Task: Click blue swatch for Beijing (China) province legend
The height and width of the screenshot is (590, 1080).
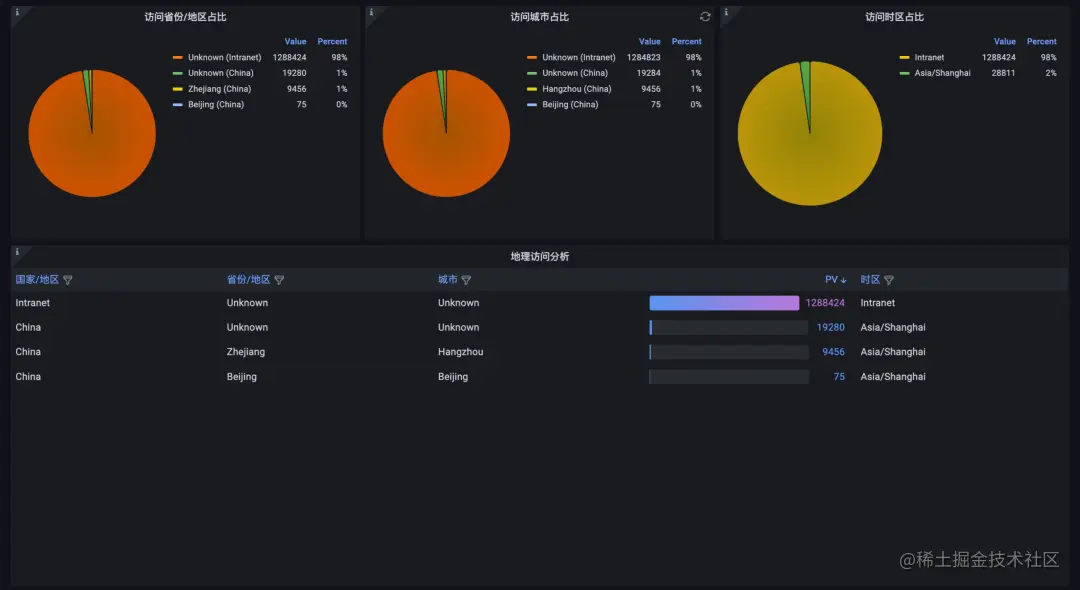Action: [178, 105]
